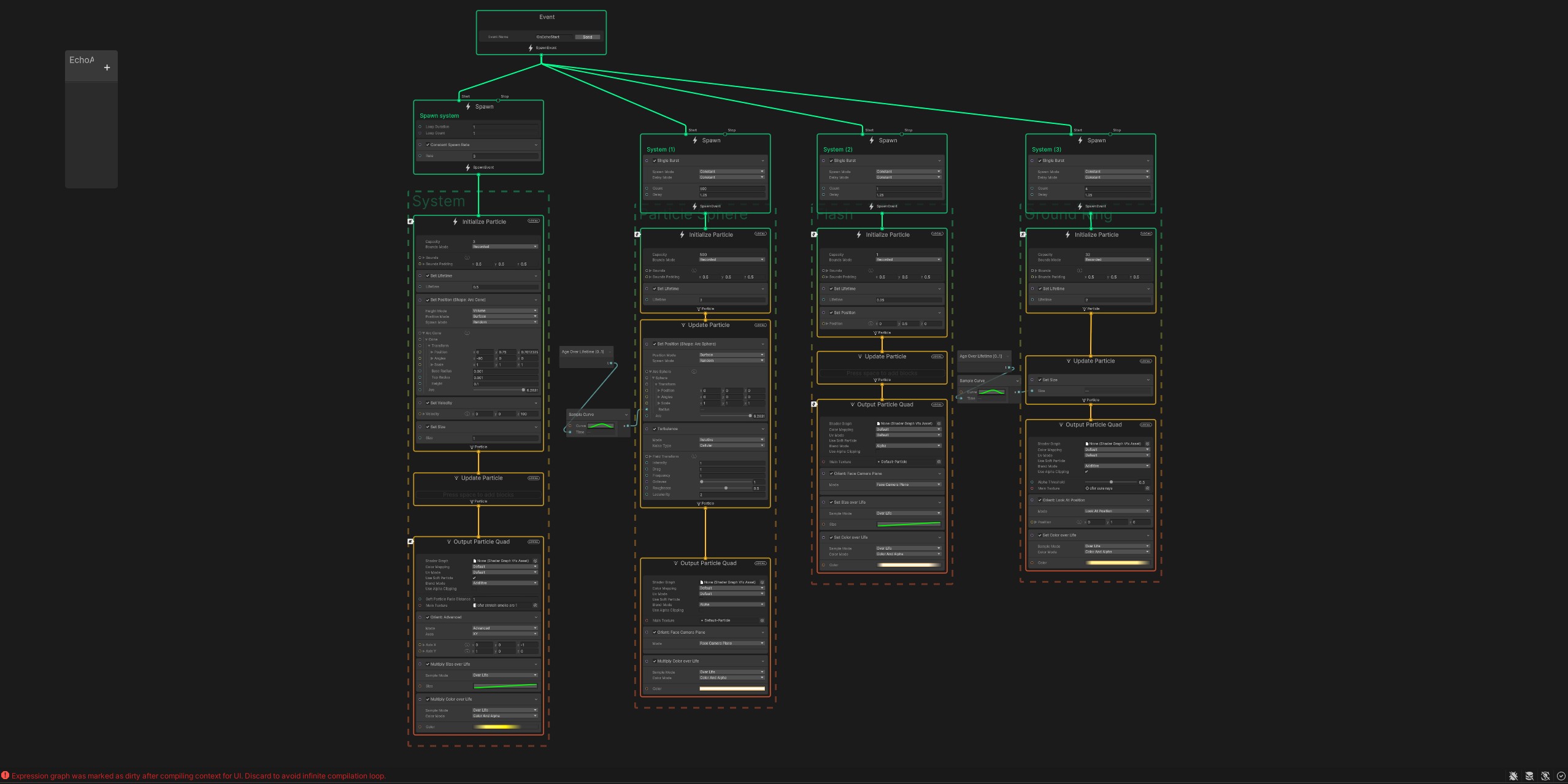
Task: Click the red error icon in status bar
Action: pyautogui.click(x=6, y=775)
